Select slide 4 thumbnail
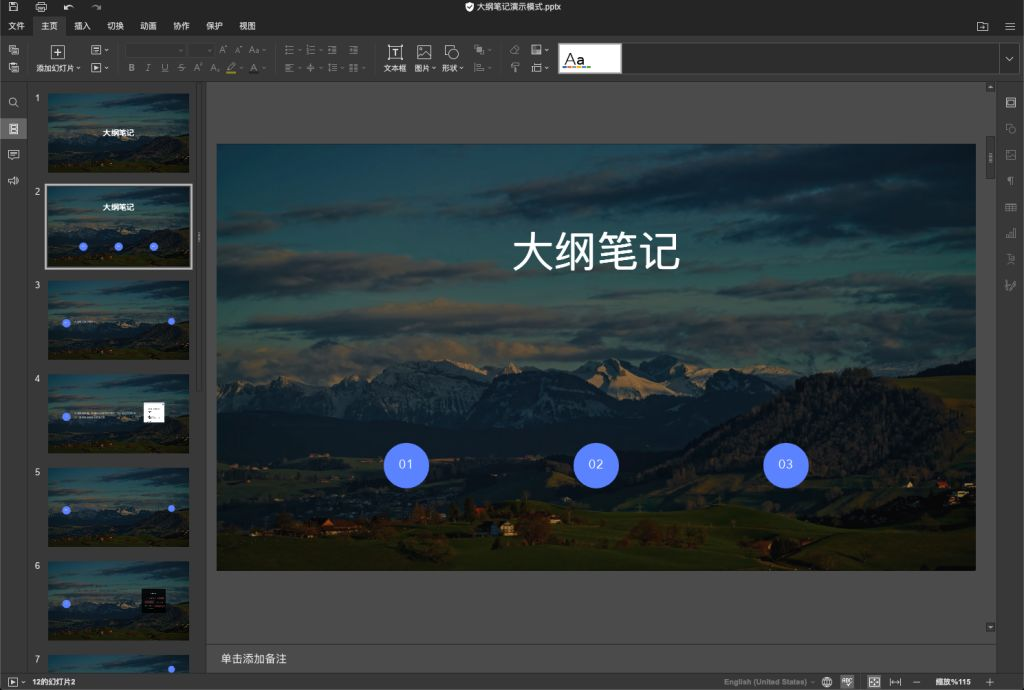 pyautogui.click(x=118, y=413)
